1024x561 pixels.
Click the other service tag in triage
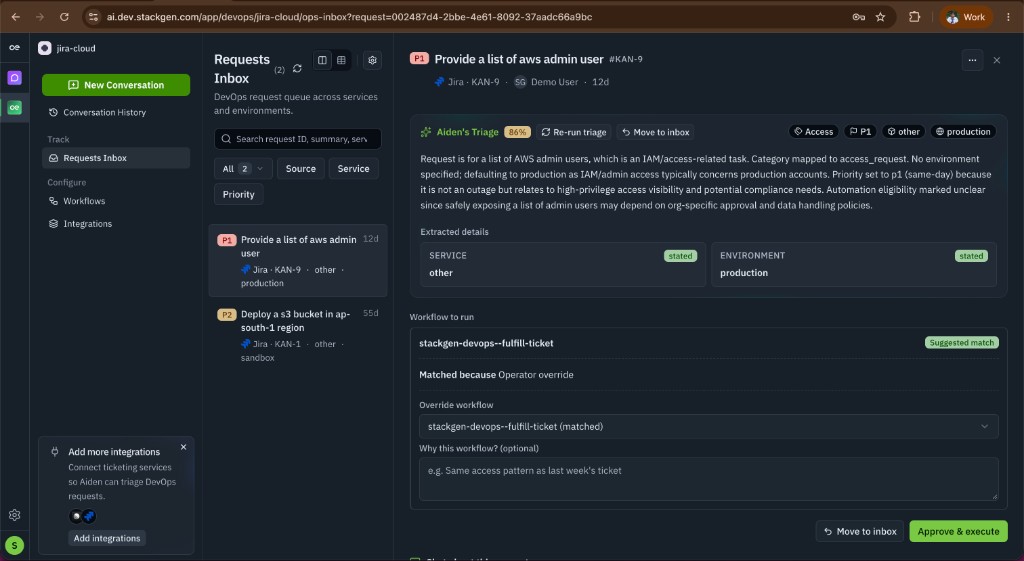click(903, 132)
